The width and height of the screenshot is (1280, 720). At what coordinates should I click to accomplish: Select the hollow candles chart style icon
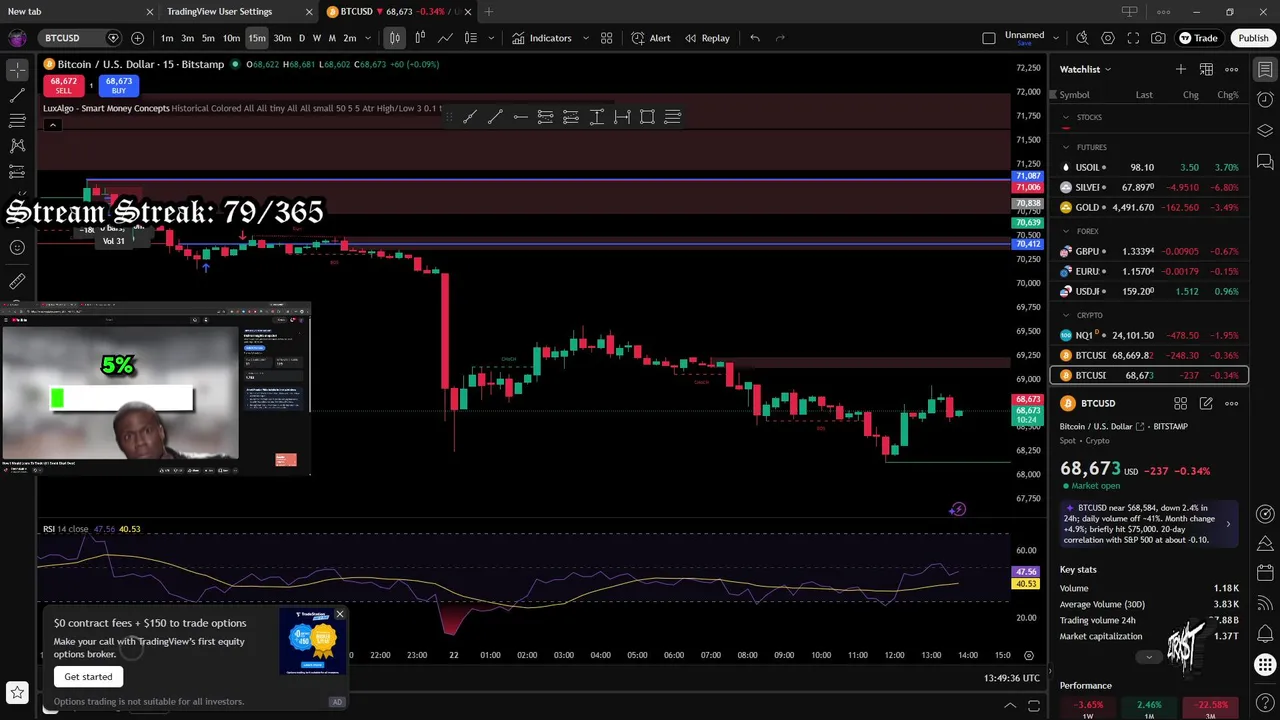[x=420, y=38]
